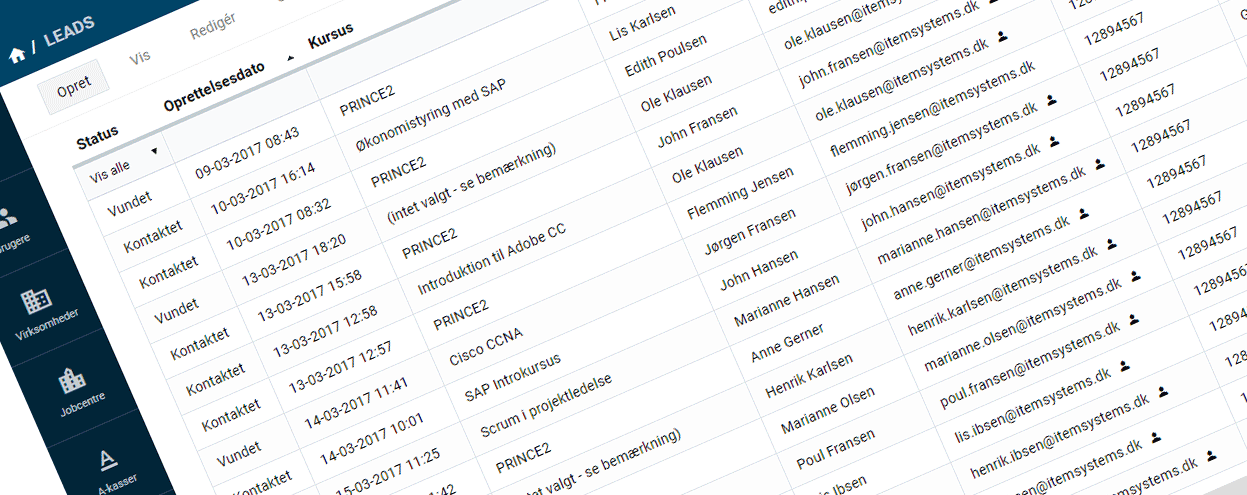Click Introduktion til Adobe CC course
The width and height of the screenshot is (1247, 495).
(491, 258)
